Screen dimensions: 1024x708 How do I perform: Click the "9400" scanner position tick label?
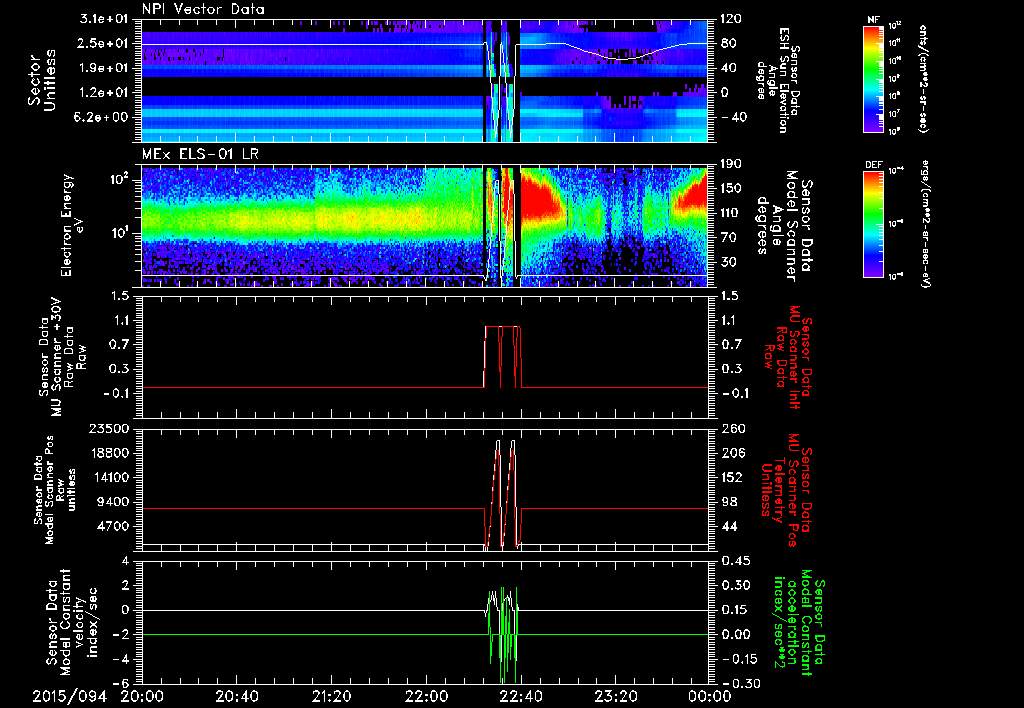[114, 502]
